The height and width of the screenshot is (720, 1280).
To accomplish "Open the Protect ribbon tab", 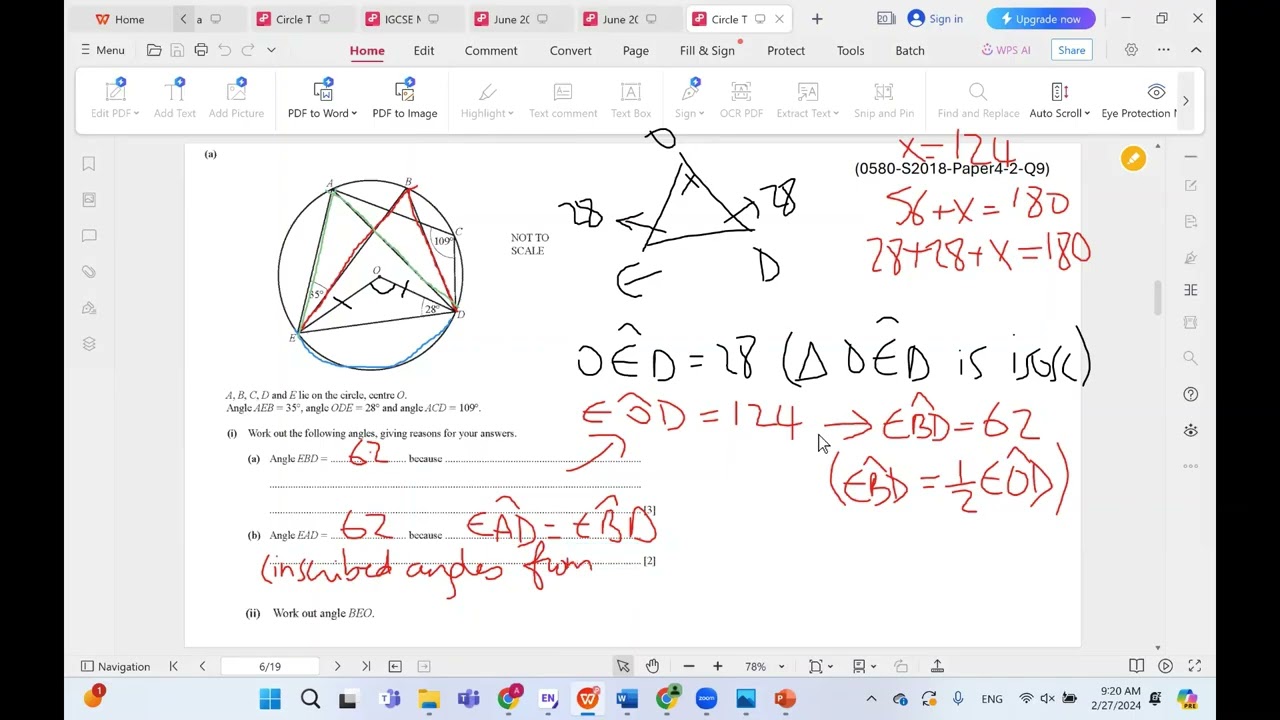I will (x=786, y=50).
